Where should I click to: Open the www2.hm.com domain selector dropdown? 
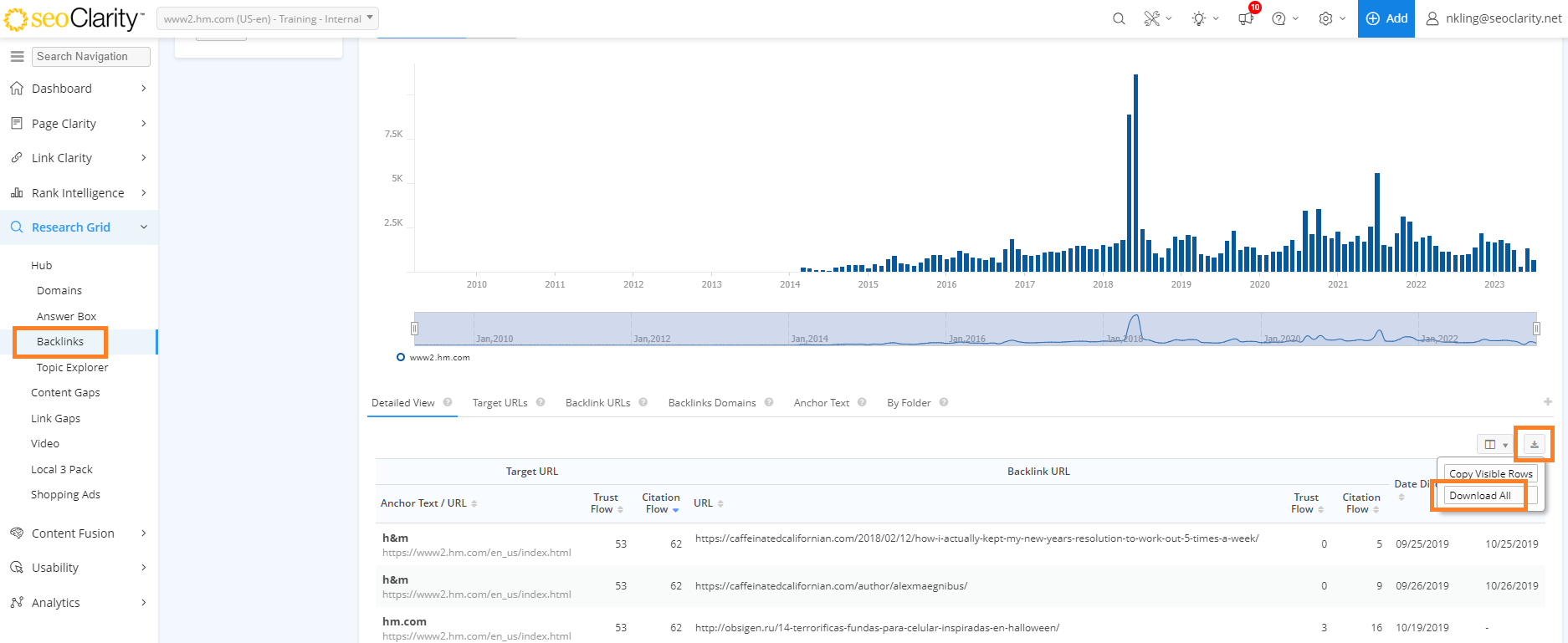tap(268, 18)
